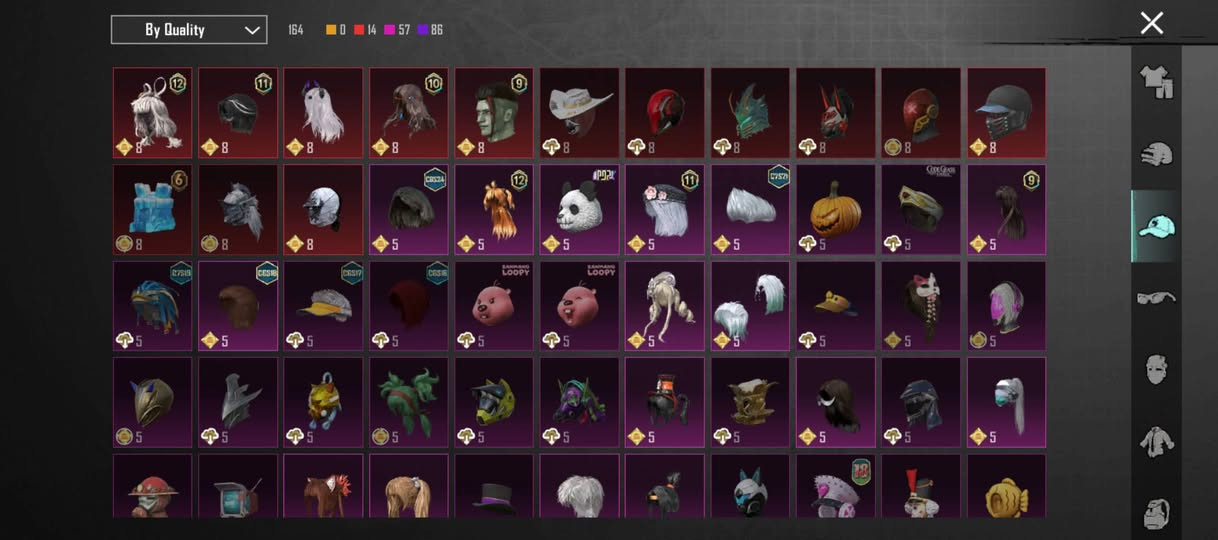
Task: Filter by the orange quality swatch
Action: (331, 30)
